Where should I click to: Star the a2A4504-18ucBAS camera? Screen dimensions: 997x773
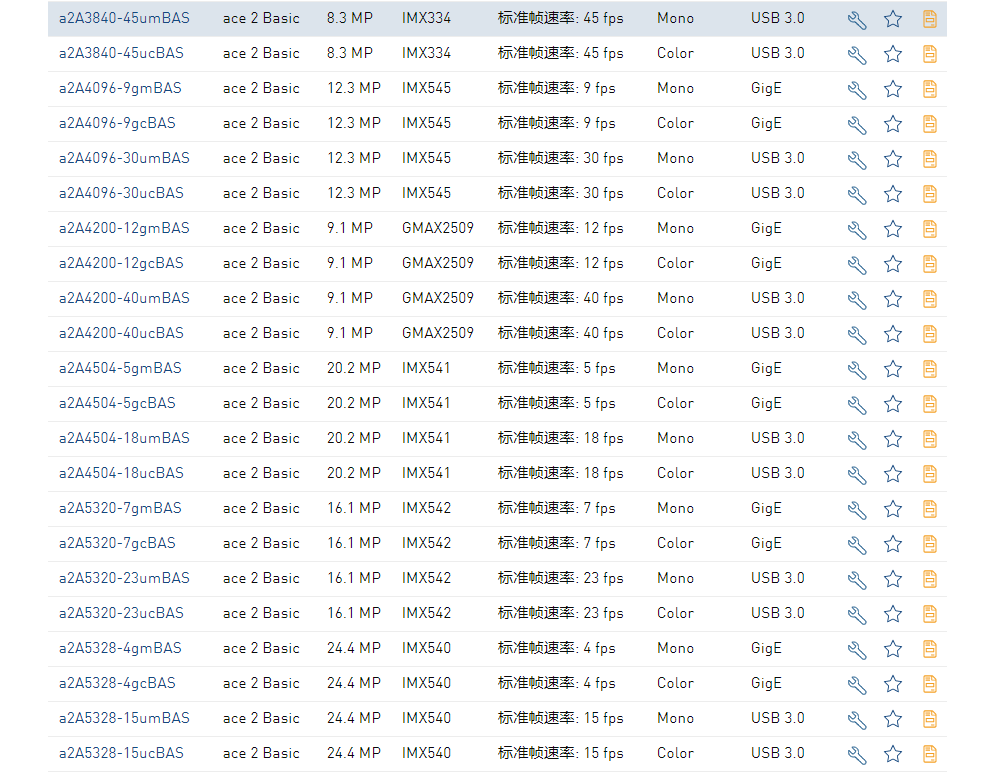(893, 474)
